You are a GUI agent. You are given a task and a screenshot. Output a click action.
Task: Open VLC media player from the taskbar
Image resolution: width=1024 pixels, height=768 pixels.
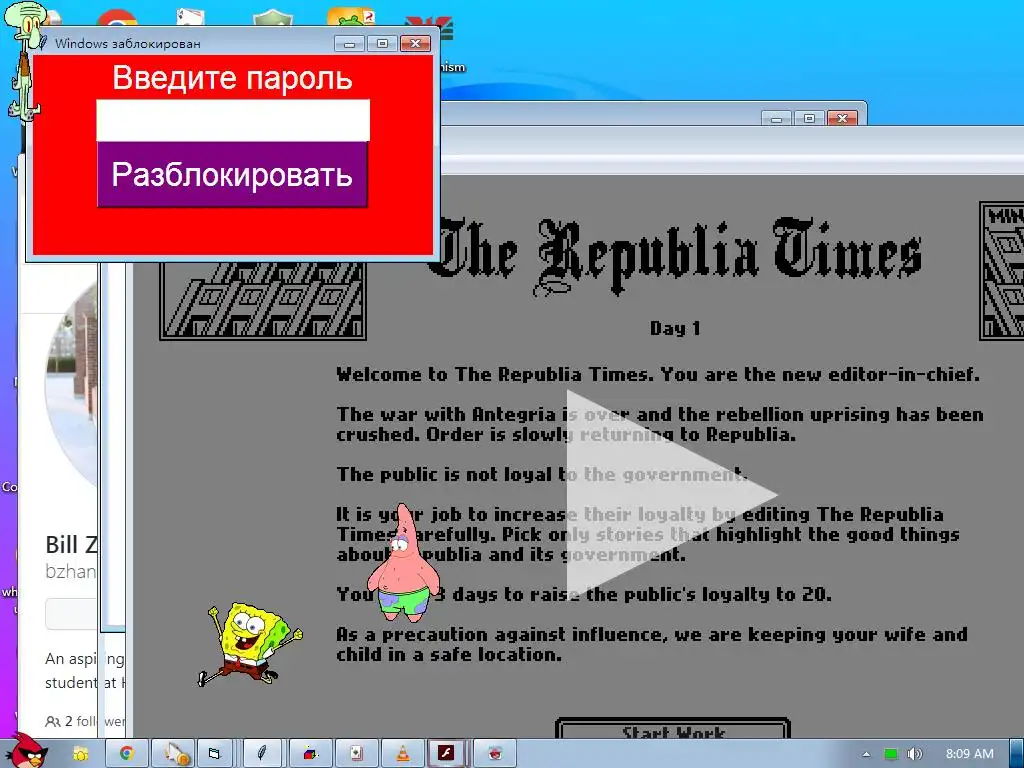403,754
